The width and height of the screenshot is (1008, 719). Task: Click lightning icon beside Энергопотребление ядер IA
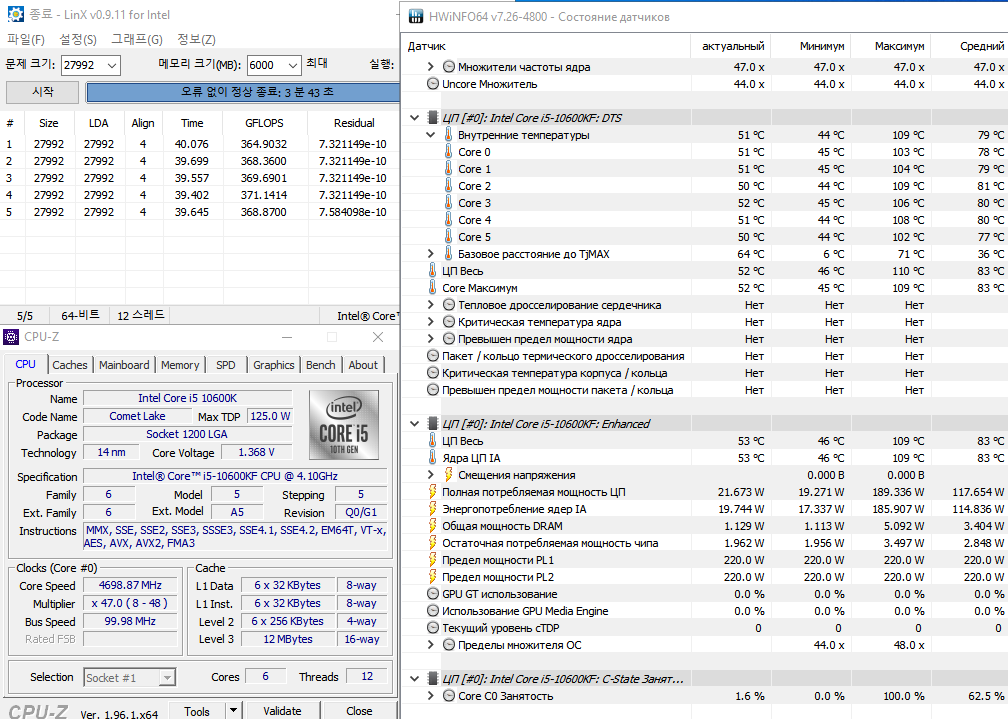click(x=433, y=509)
